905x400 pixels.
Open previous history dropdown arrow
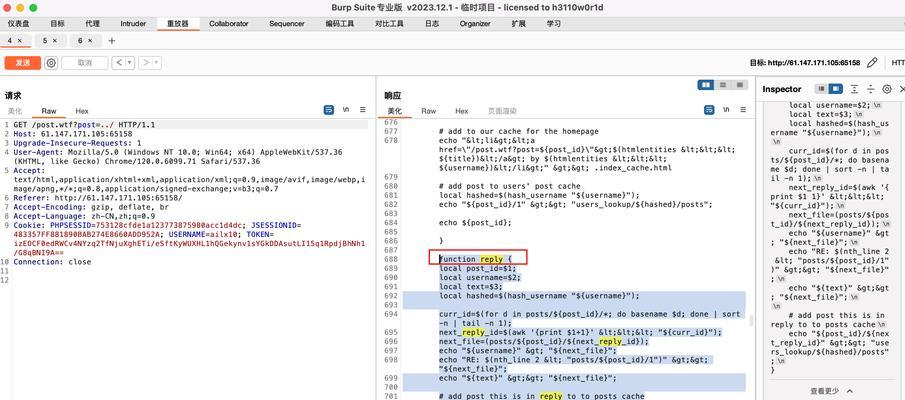pyautogui.click(x=130, y=63)
